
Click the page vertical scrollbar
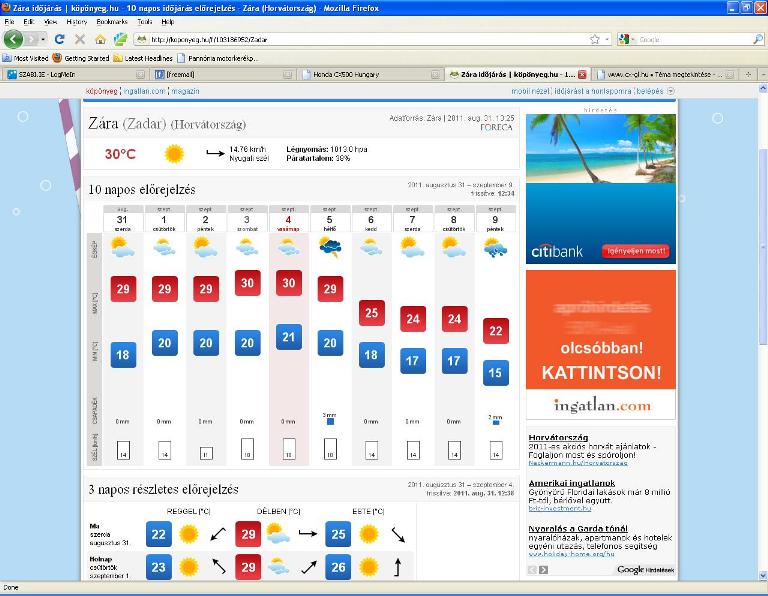point(761,300)
